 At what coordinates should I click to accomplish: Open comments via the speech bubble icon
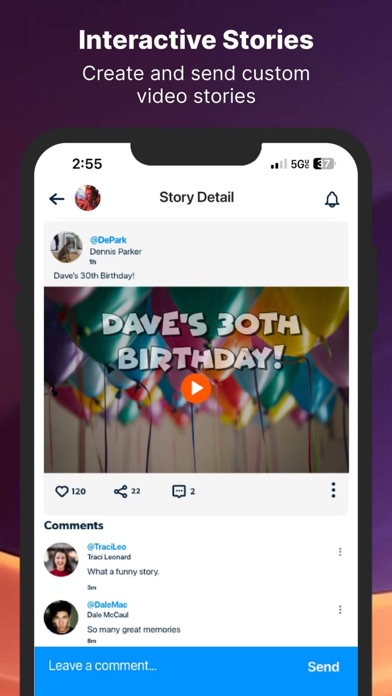click(x=179, y=491)
